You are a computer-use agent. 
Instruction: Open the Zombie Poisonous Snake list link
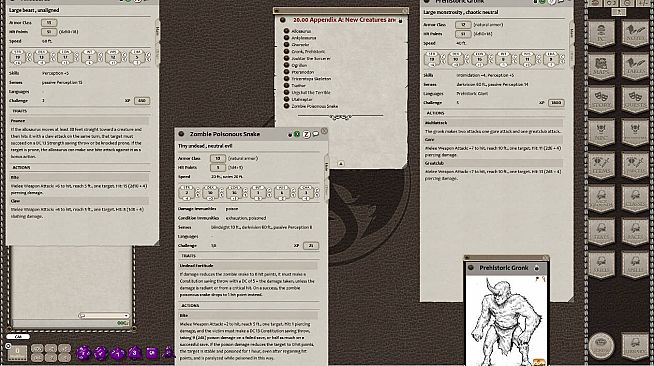click(314, 106)
